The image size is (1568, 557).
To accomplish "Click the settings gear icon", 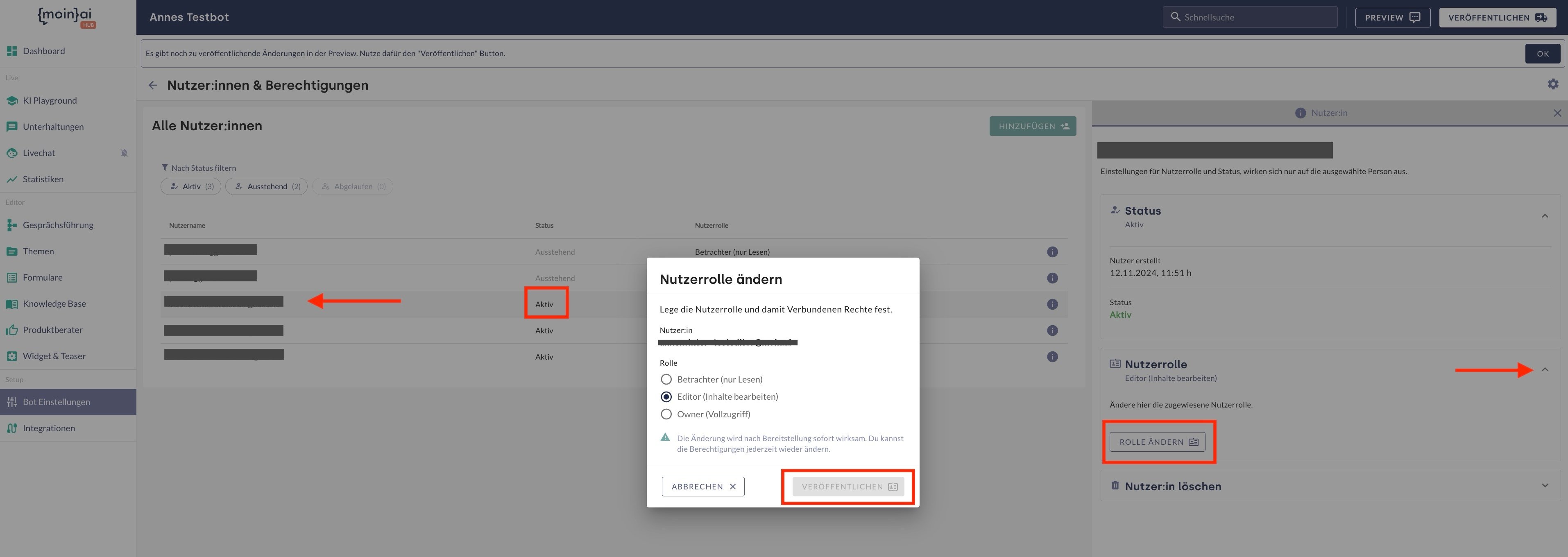I will pos(1553,84).
